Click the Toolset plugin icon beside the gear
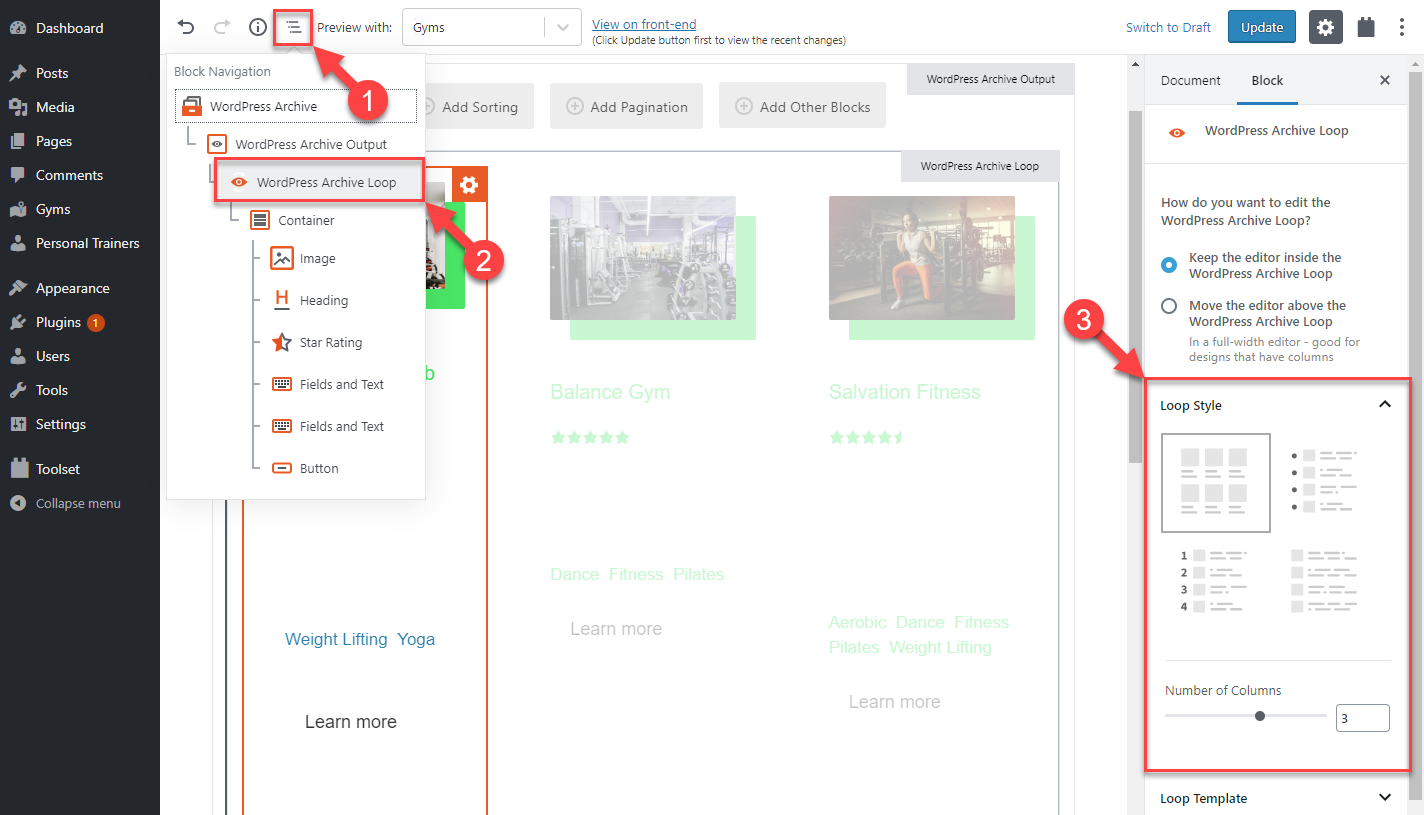 click(x=1366, y=27)
